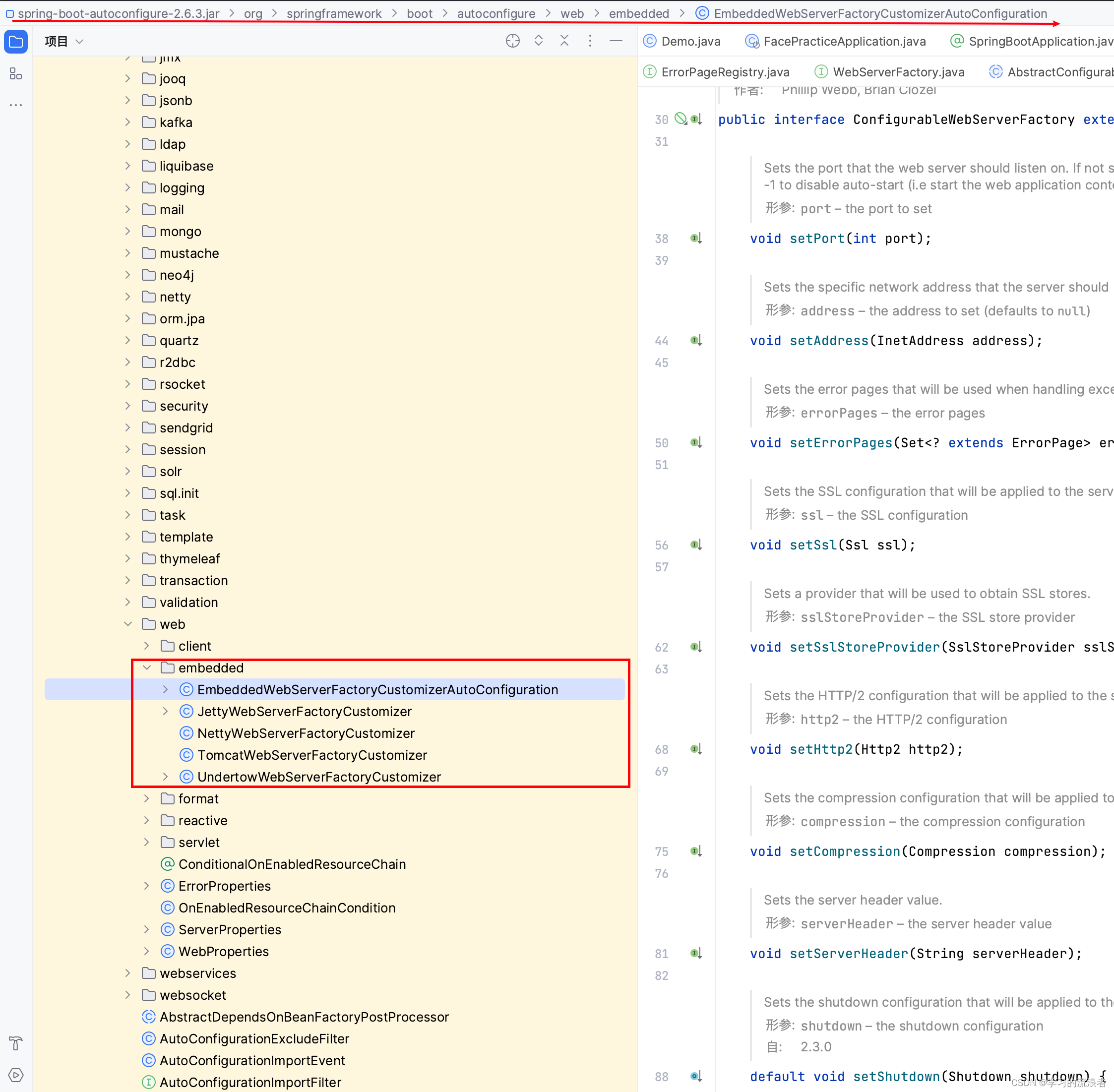1114x1092 pixels.
Task: Open the 项目 view dropdown
Action: coord(64,41)
